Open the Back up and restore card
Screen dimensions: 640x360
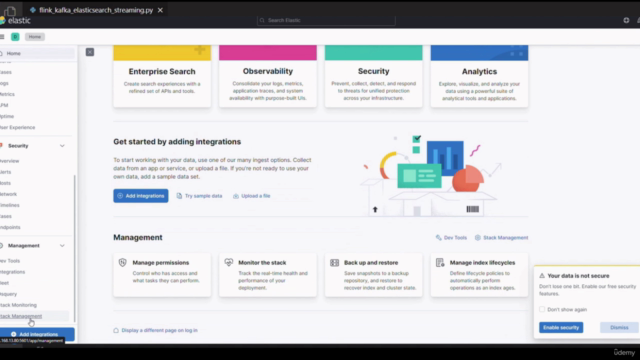(373, 275)
